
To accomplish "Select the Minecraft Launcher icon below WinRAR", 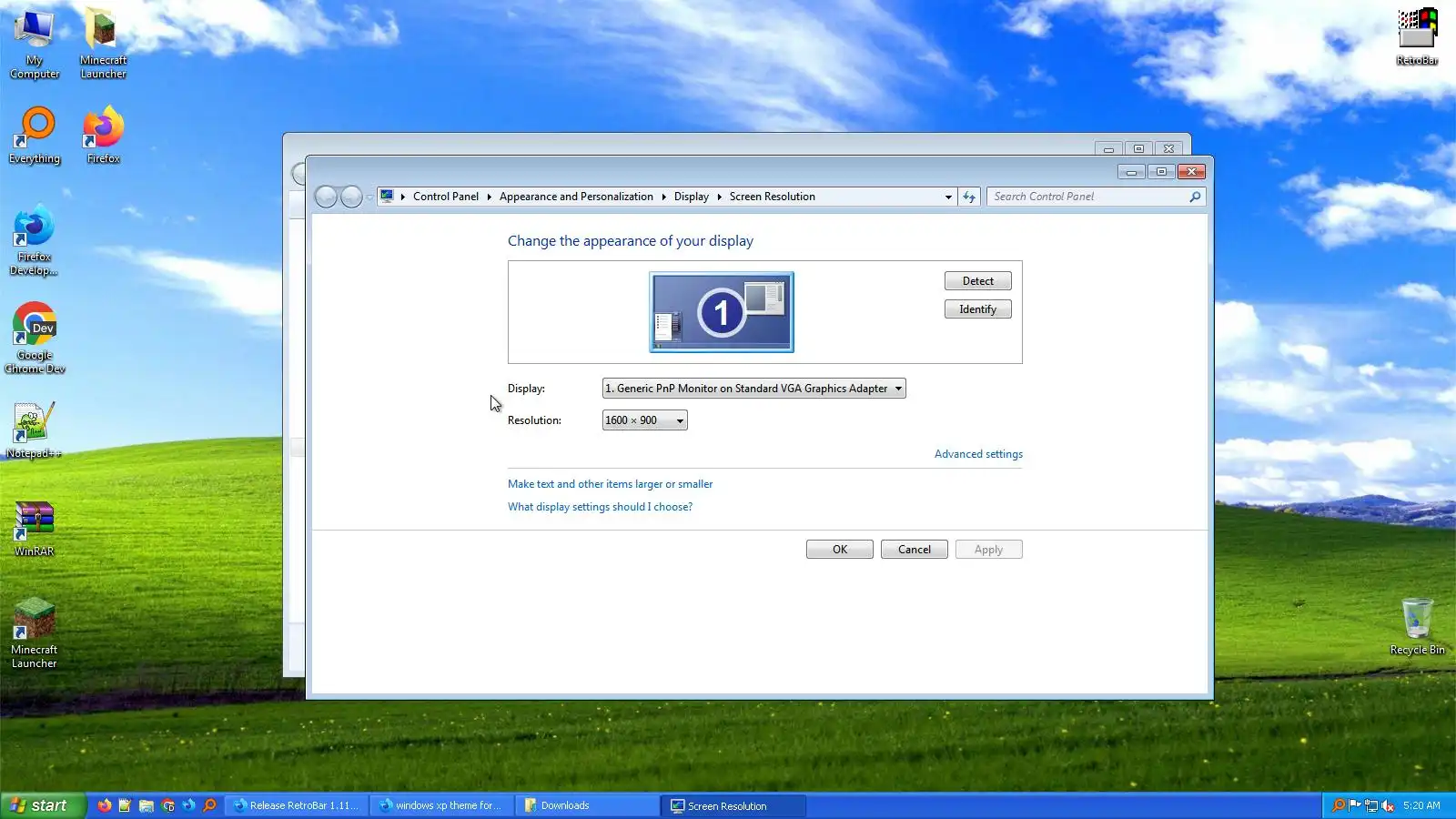I will tap(35, 632).
